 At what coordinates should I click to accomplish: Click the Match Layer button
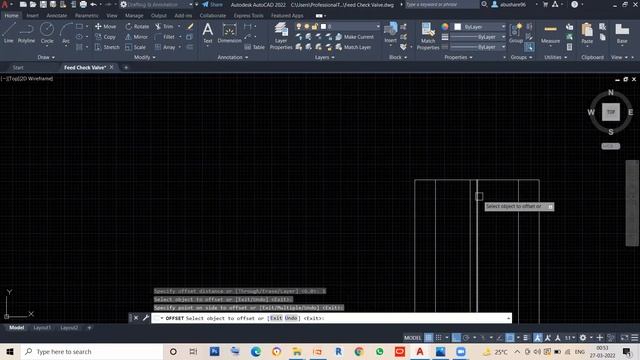(353, 47)
